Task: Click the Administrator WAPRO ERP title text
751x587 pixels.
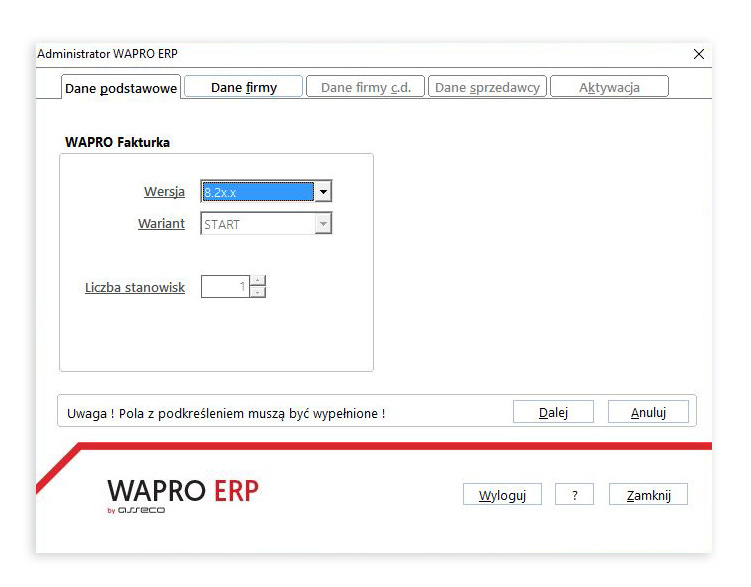Action: coord(107,54)
